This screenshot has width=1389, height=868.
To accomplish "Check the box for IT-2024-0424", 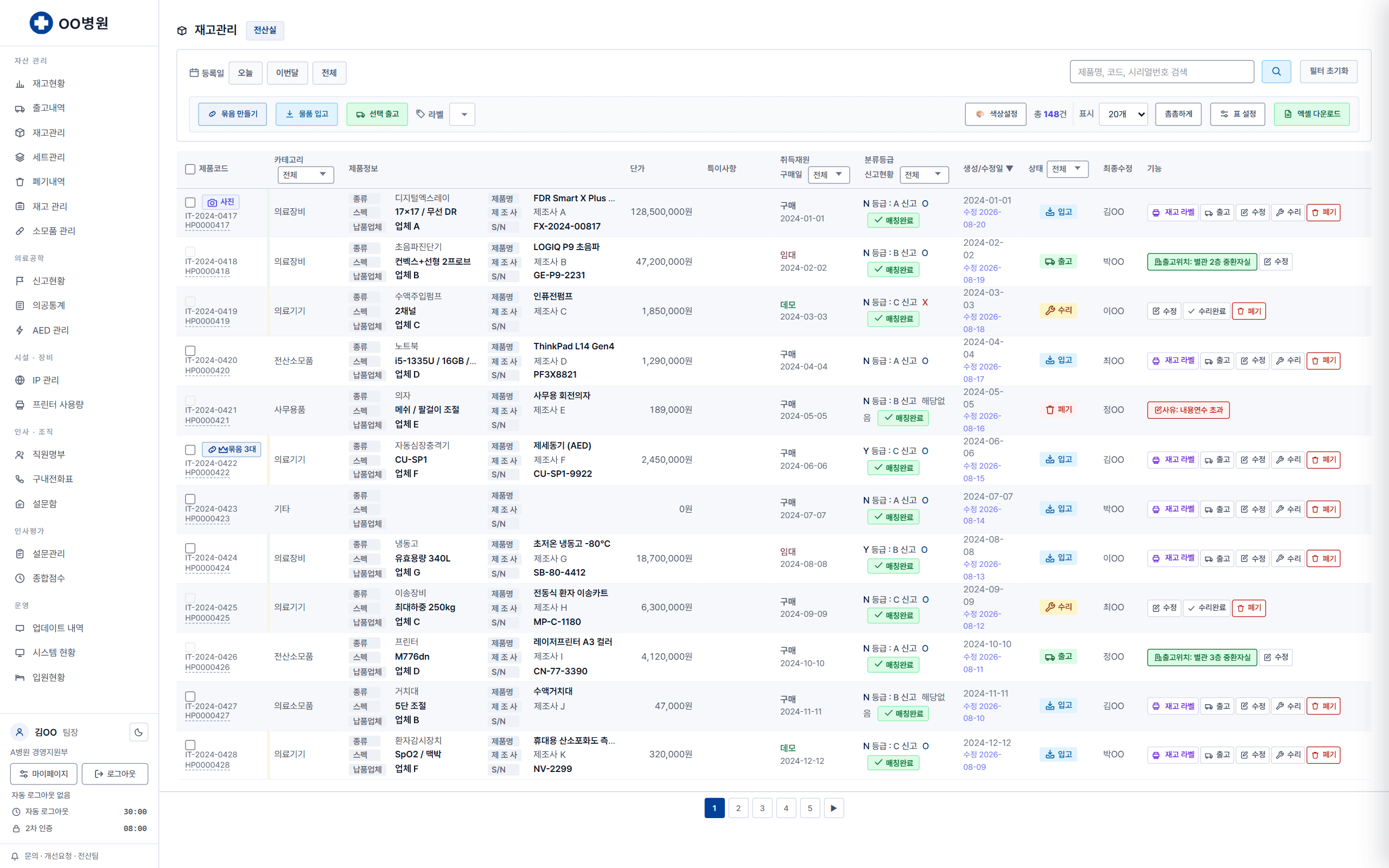I will tap(190, 548).
